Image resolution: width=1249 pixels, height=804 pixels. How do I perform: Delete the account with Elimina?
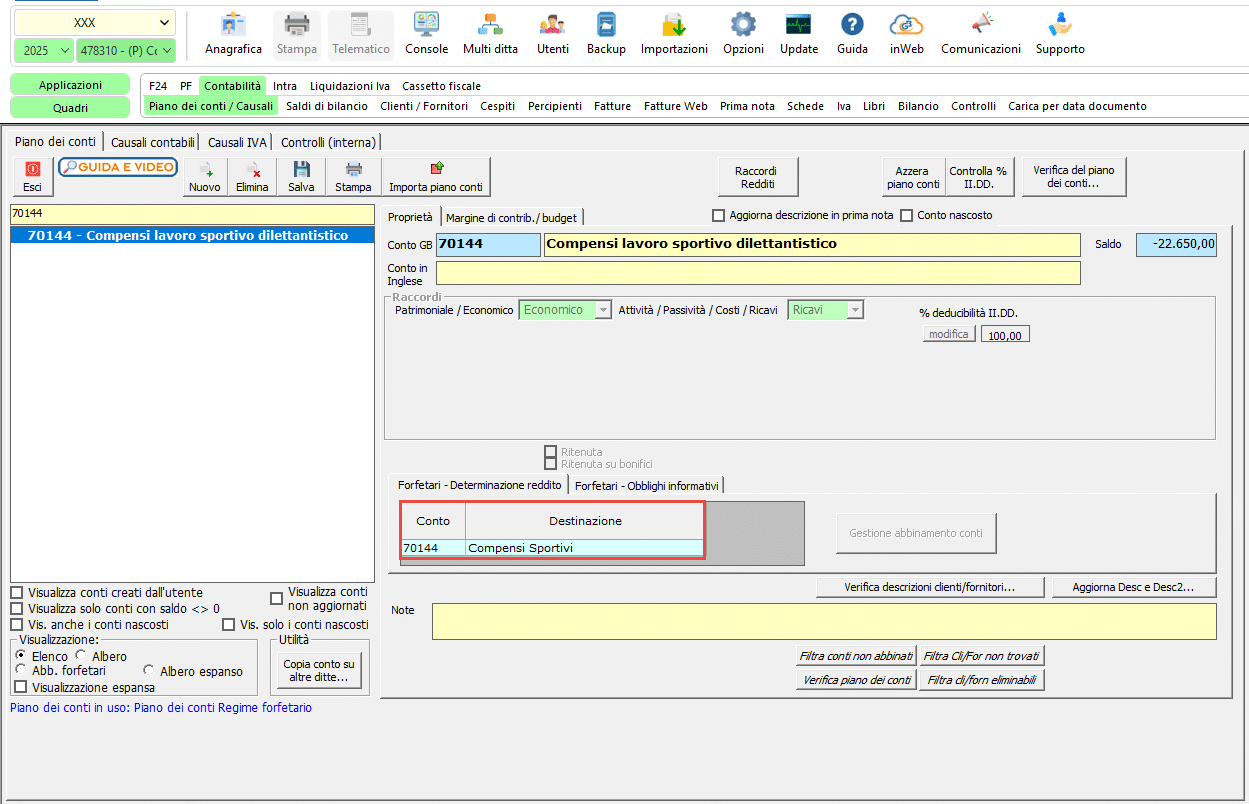[252, 177]
